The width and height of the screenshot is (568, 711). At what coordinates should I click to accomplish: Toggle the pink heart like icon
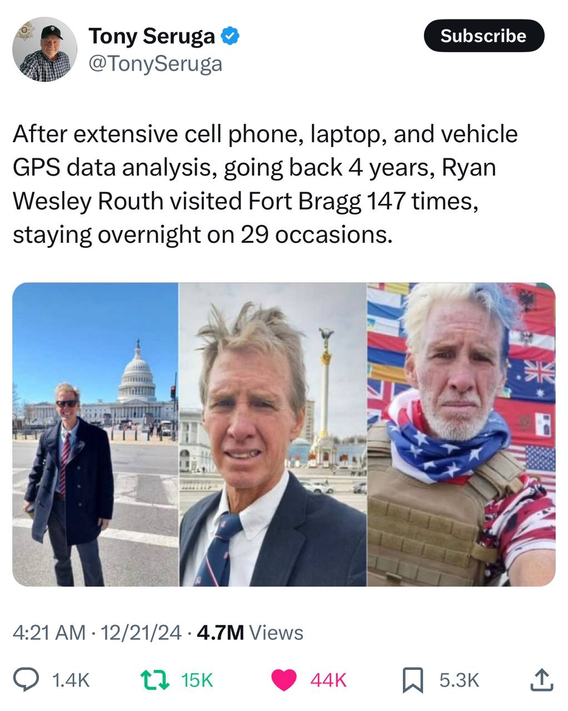pos(284,681)
